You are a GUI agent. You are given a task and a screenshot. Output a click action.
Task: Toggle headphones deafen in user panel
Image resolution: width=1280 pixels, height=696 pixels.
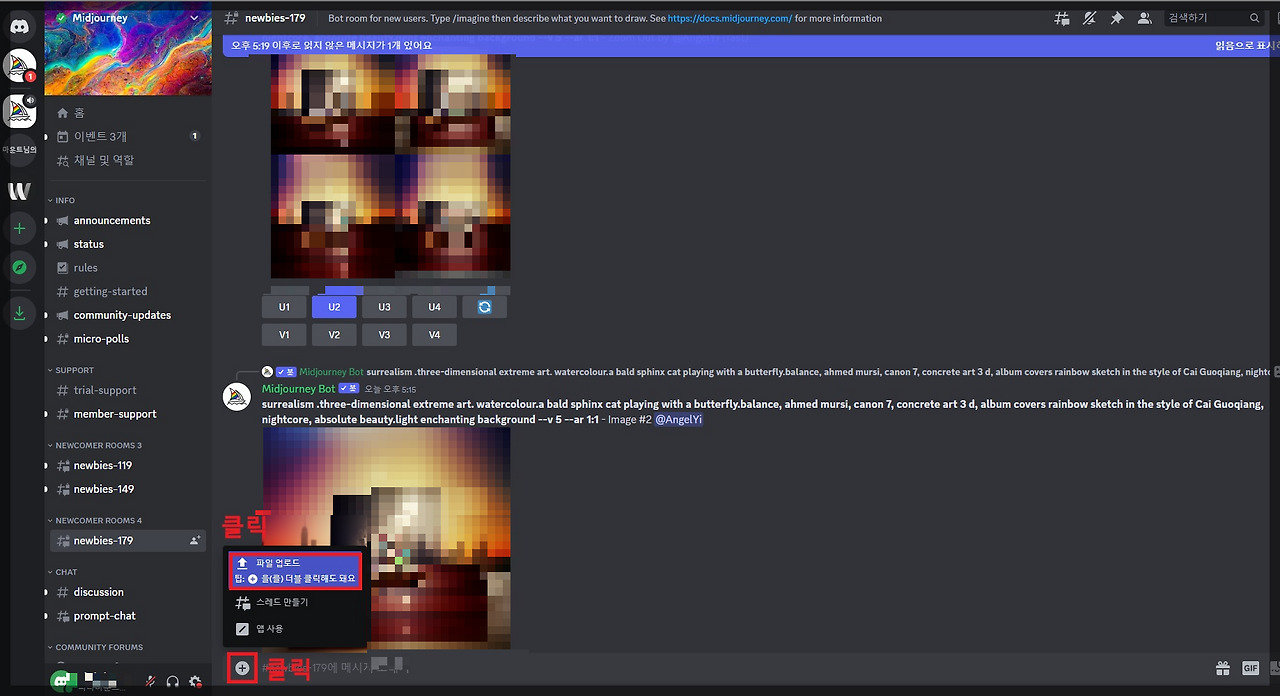pos(172,681)
